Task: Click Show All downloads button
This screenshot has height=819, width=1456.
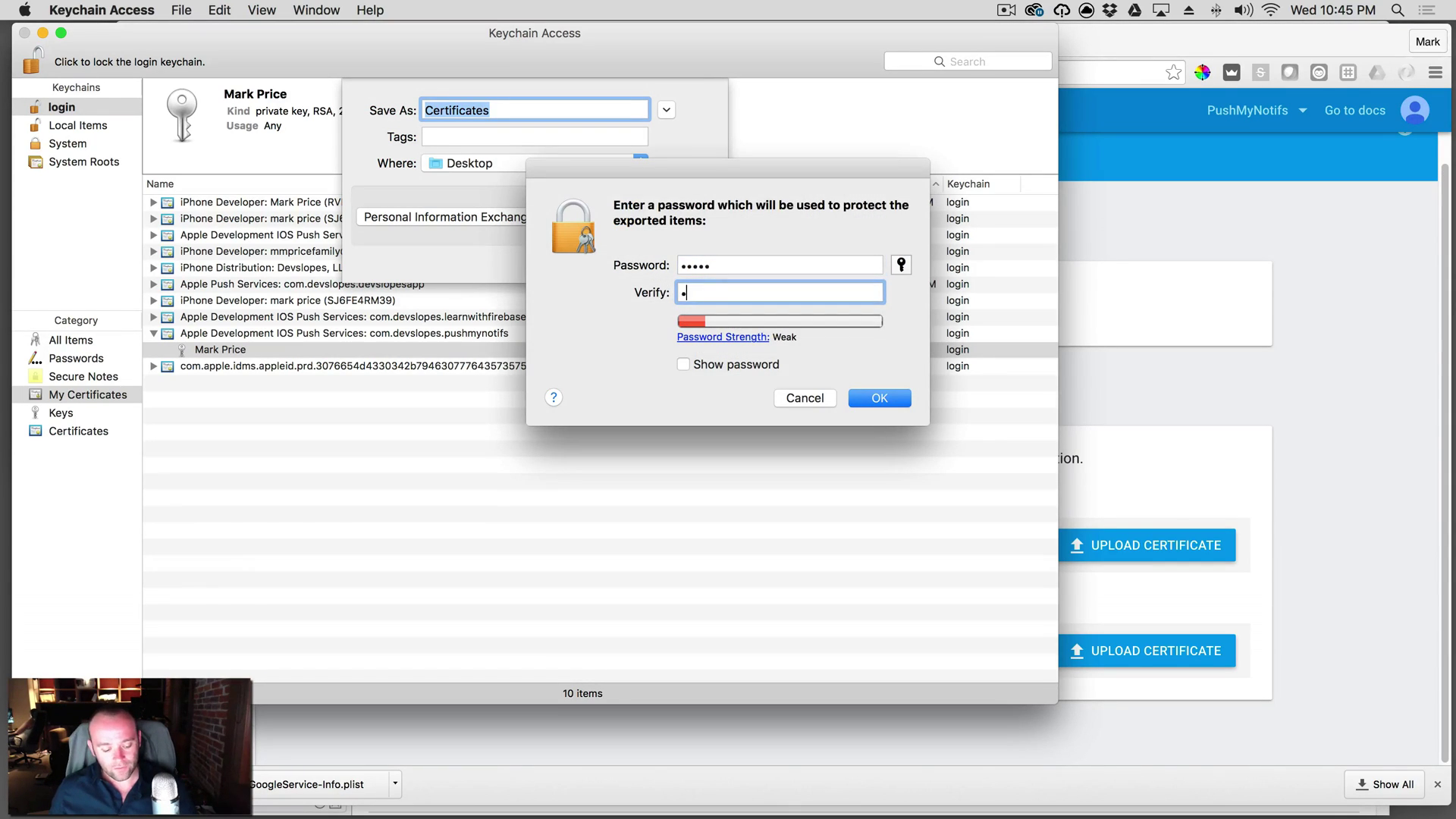Action: (x=1384, y=784)
